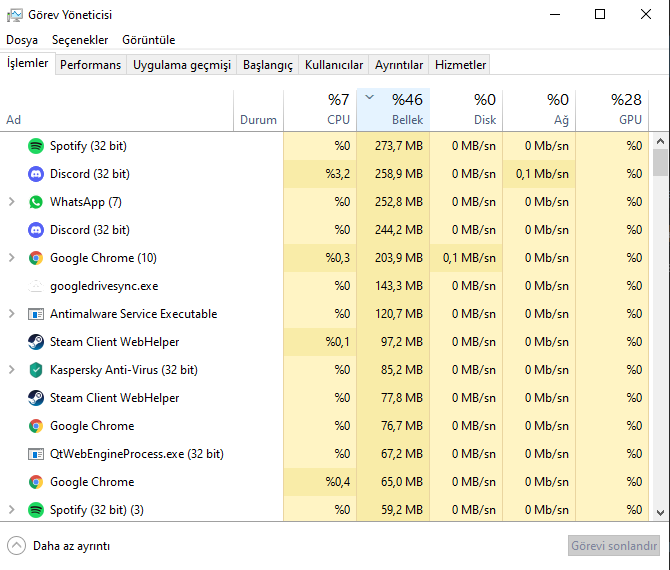The height and width of the screenshot is (570, 670).
Task: Collapse details with Daha az ayrıntı arrow
Action: tap(16, 546)
